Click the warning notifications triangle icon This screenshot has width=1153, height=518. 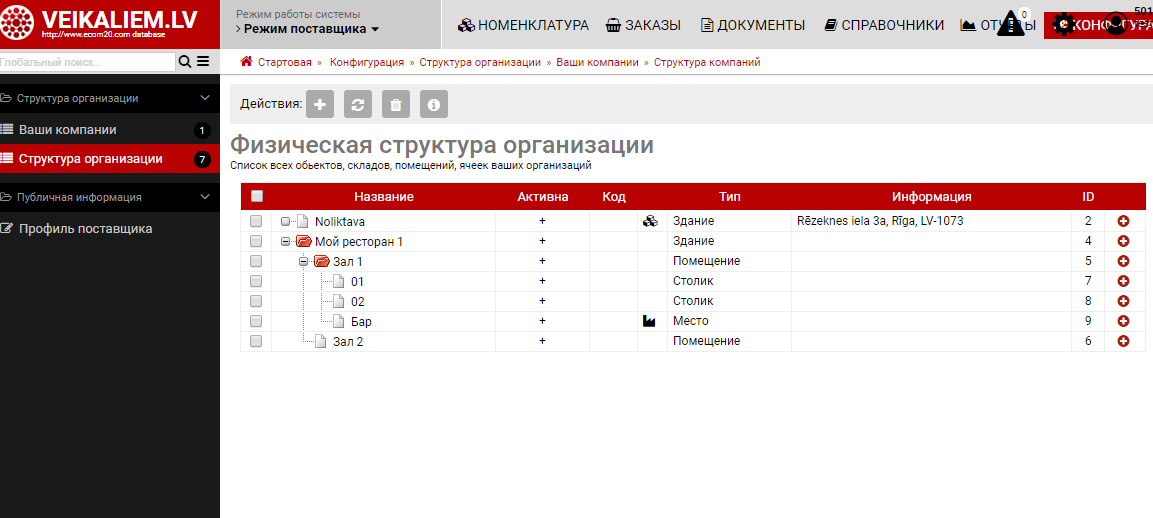tap(1011, 25)
